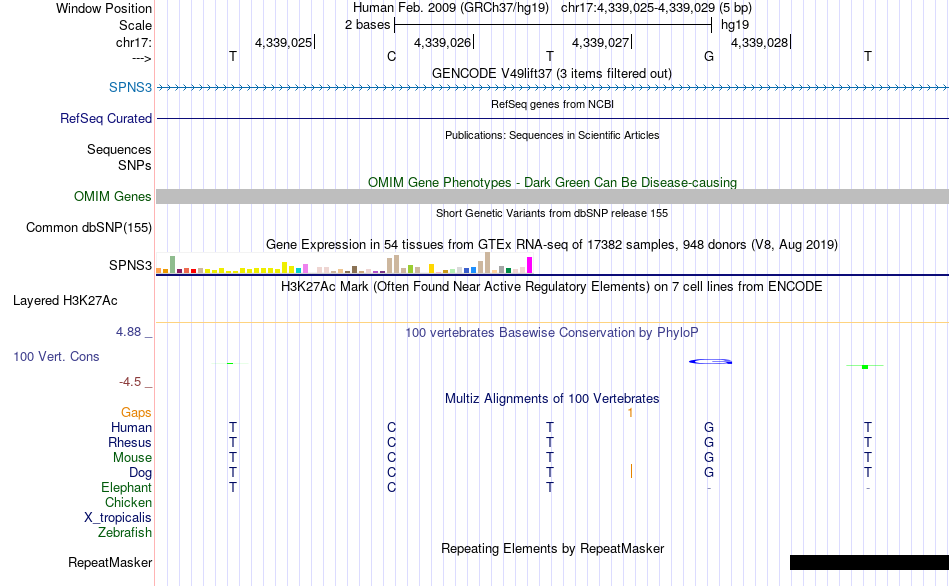Click Gene Expression in 54 tissues title
The image size is (950, 586).
[x=552, y=244]
